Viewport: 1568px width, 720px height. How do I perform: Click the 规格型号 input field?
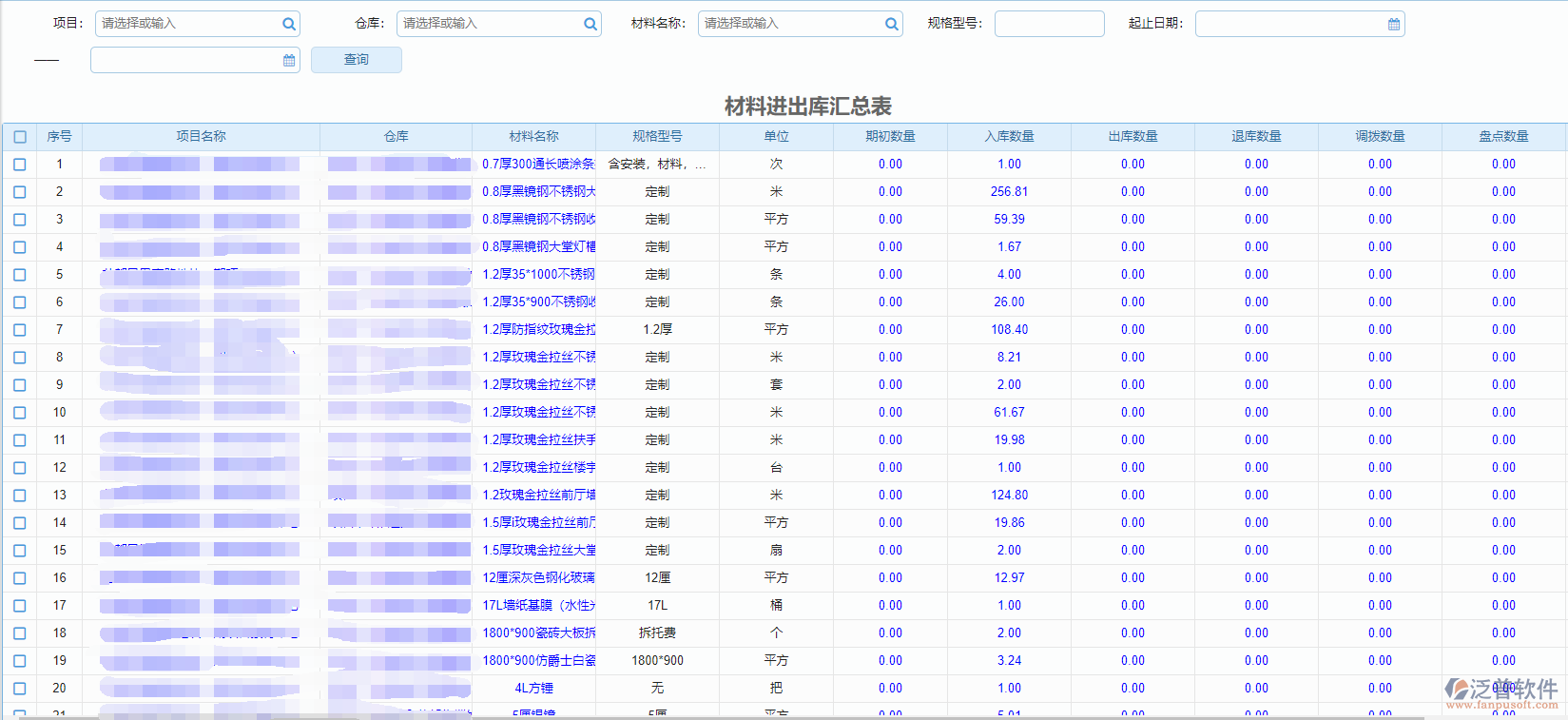click(1049, 24)
